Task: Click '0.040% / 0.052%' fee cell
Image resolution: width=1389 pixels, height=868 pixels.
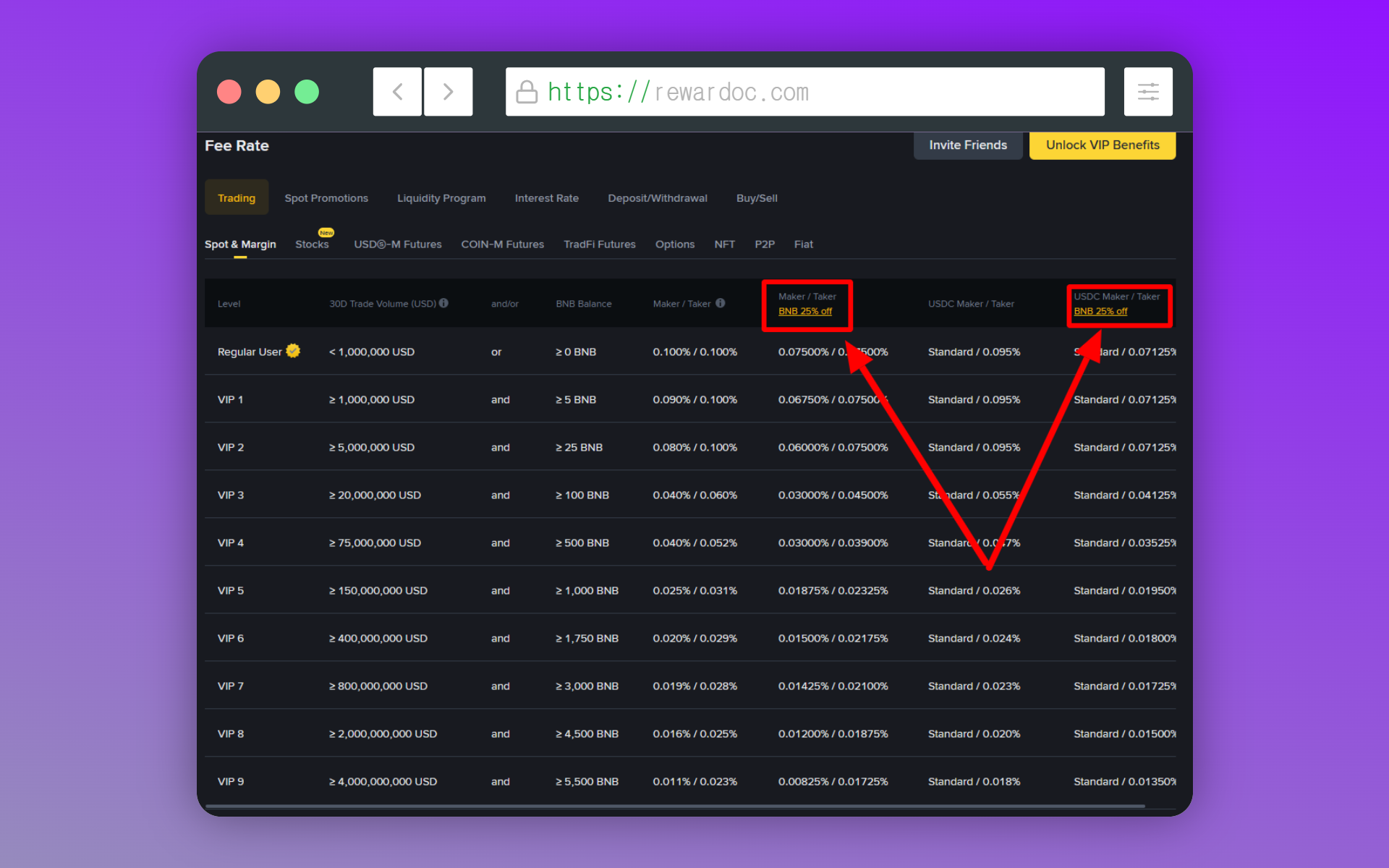Action: click(695, 542)
